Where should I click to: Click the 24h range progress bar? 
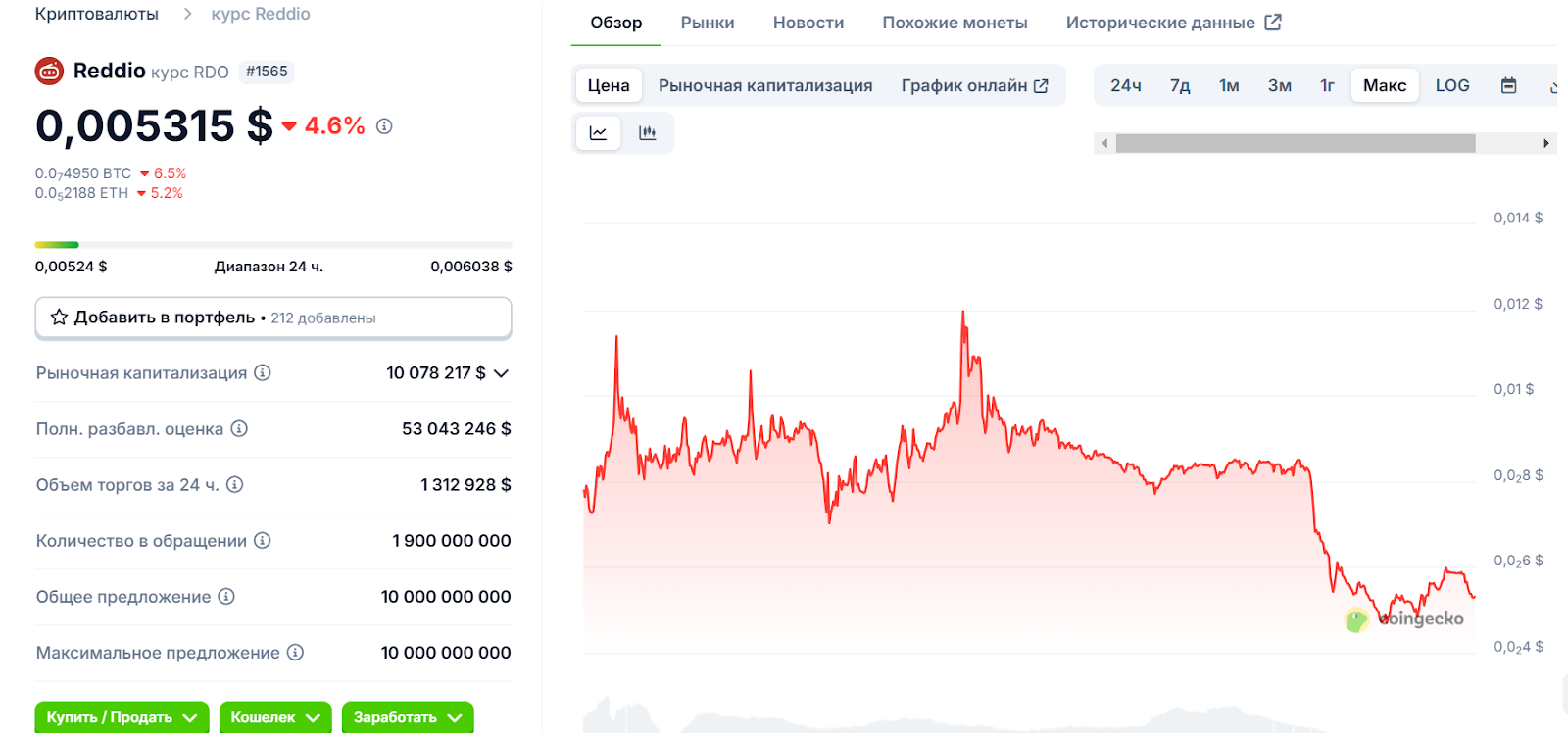pyautogui.click(x=273, y=245)
